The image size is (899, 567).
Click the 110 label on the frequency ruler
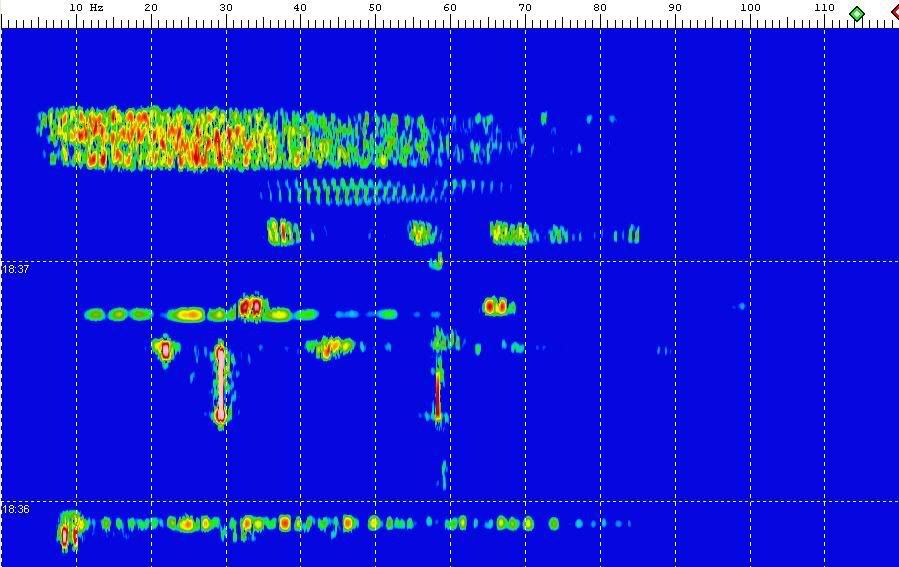coord(824,8)
